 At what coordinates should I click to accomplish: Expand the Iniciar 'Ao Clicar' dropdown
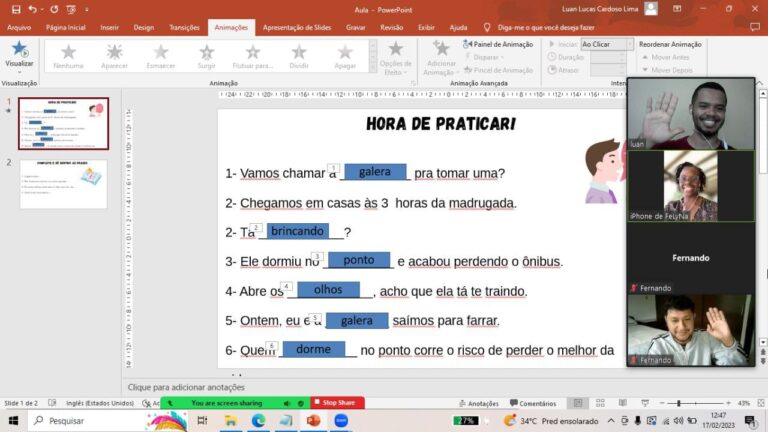point(628,44)
